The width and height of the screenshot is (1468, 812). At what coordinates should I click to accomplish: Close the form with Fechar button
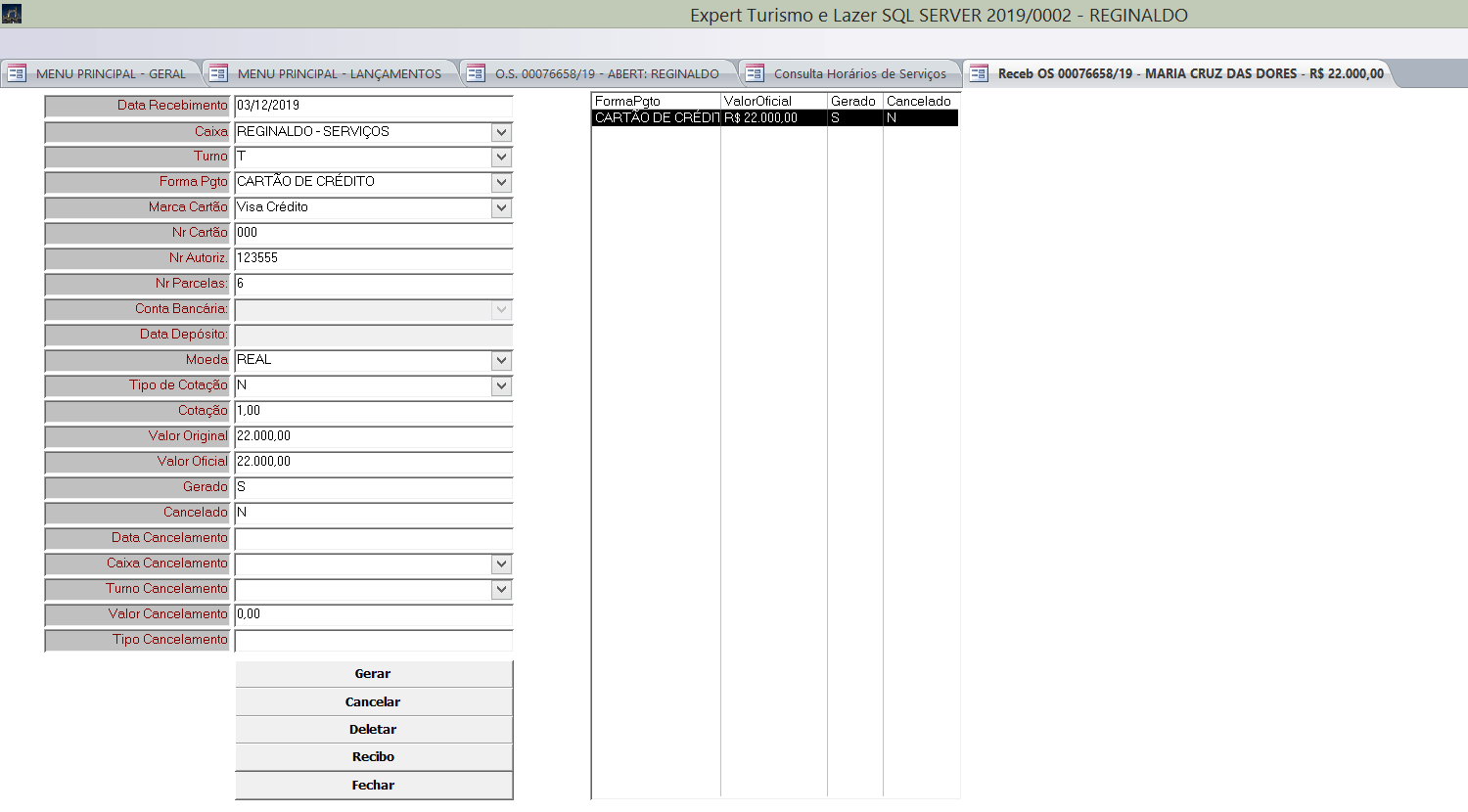pos(373,785)
